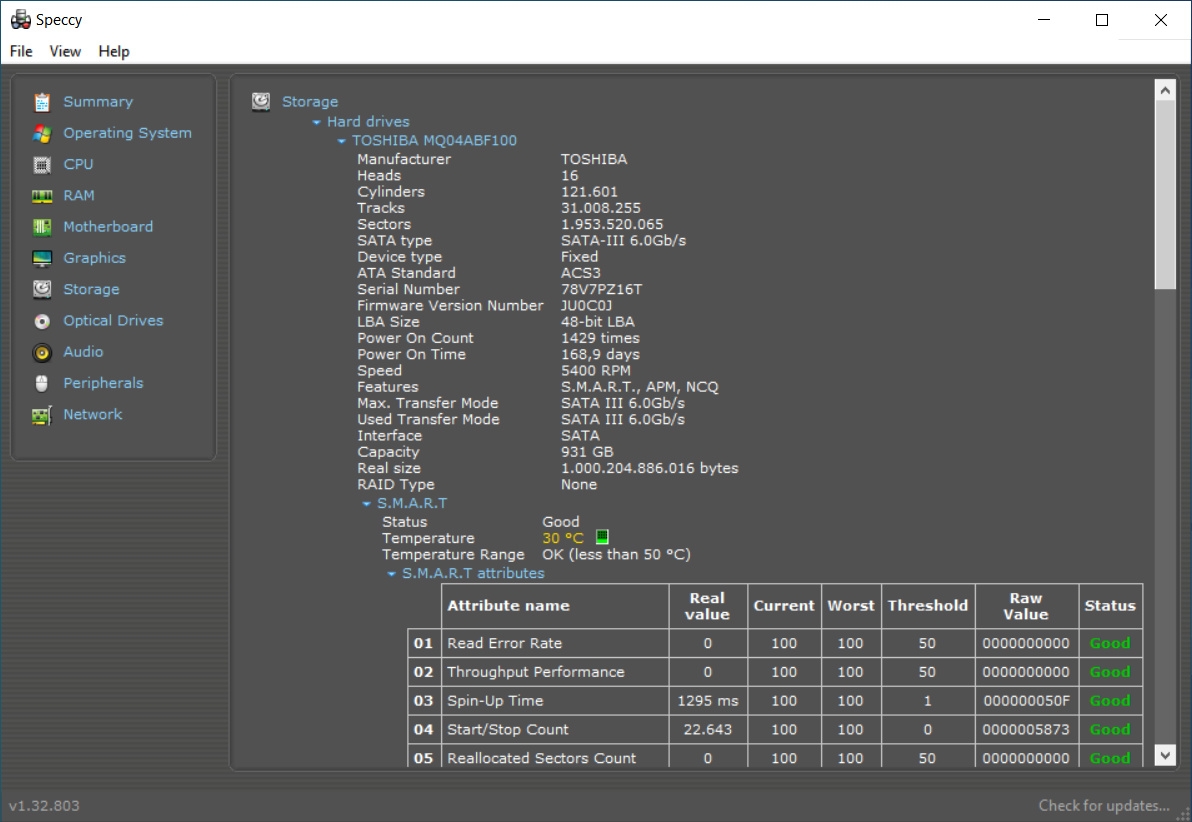Click the Spin-Up Time attribute
Viewport: 1192px width, 822px height.
coord(495,701)
